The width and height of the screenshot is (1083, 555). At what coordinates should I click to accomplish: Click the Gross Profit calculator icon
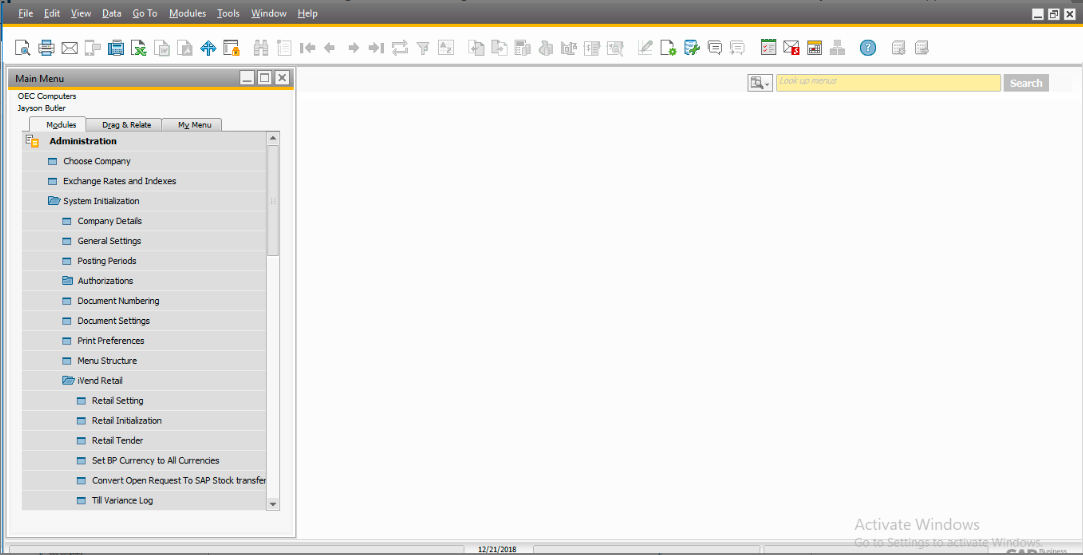[523, 48]
